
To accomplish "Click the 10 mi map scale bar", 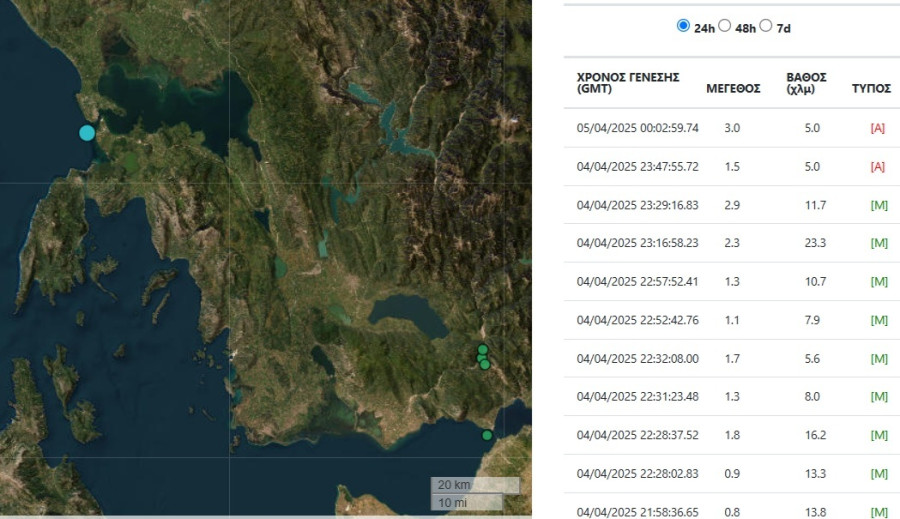I will coord(467,503).
